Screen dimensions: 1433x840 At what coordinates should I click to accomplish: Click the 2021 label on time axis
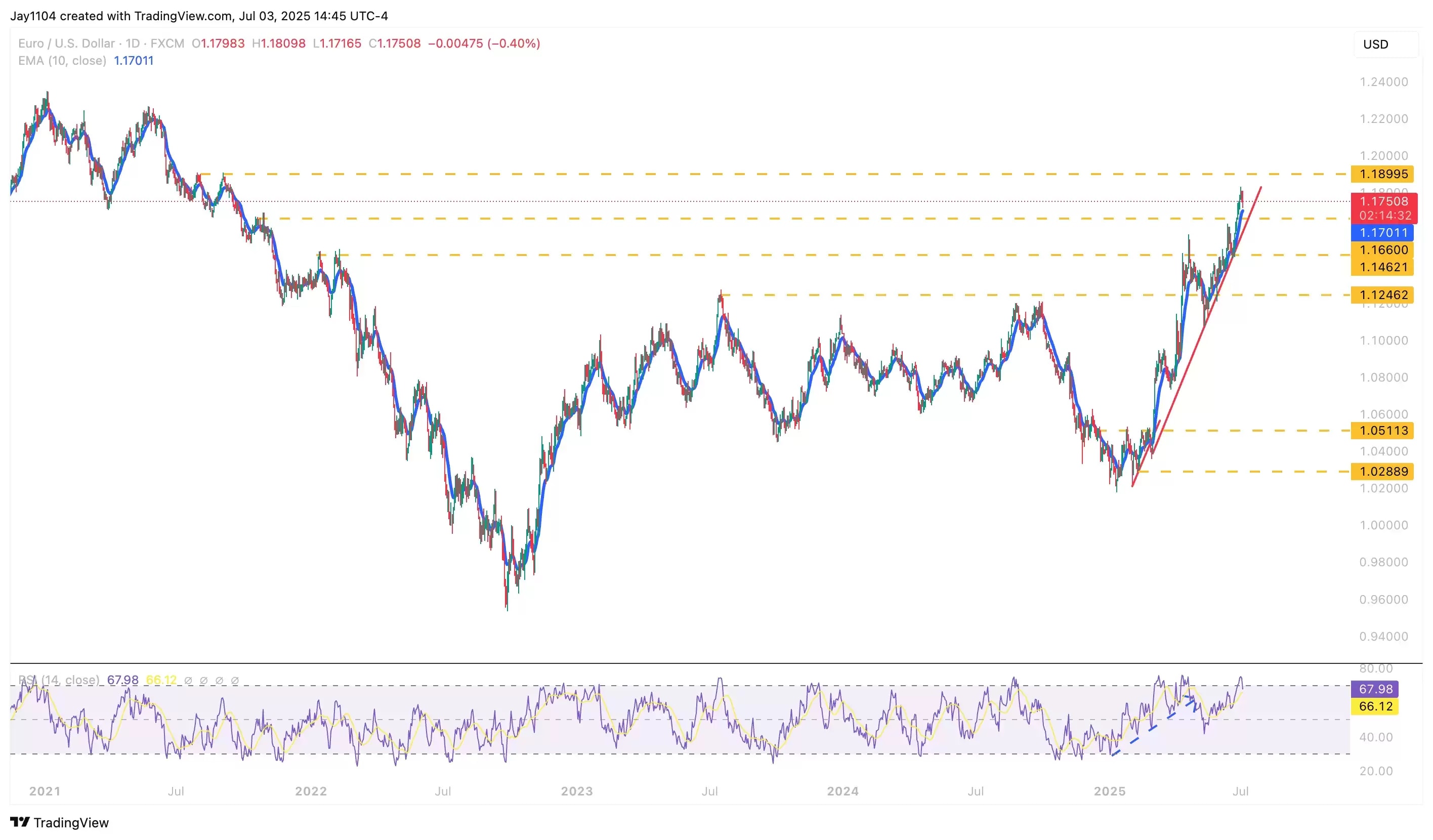pyautogui.click(x=45, y=791)
